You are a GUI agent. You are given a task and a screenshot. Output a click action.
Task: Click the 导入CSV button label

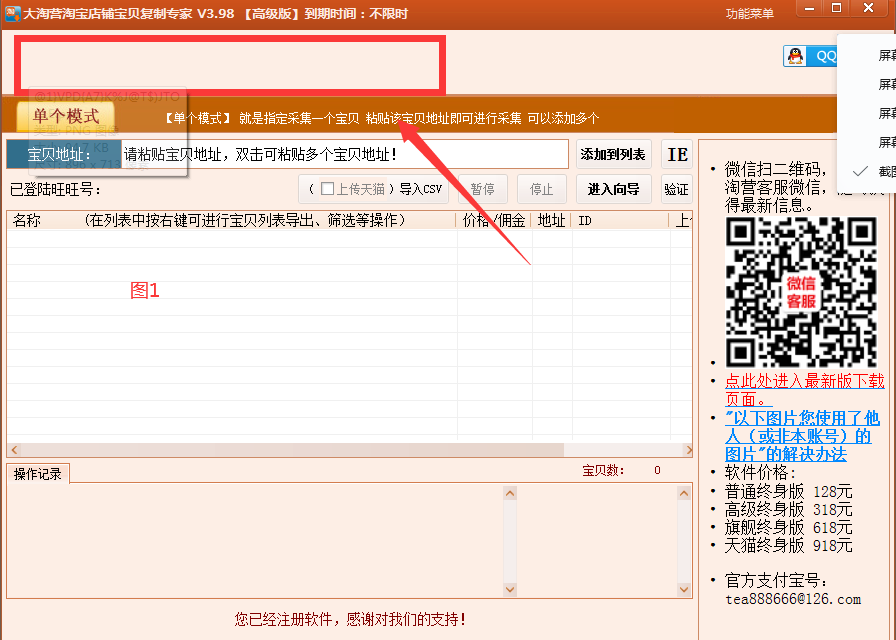(421, 189)
